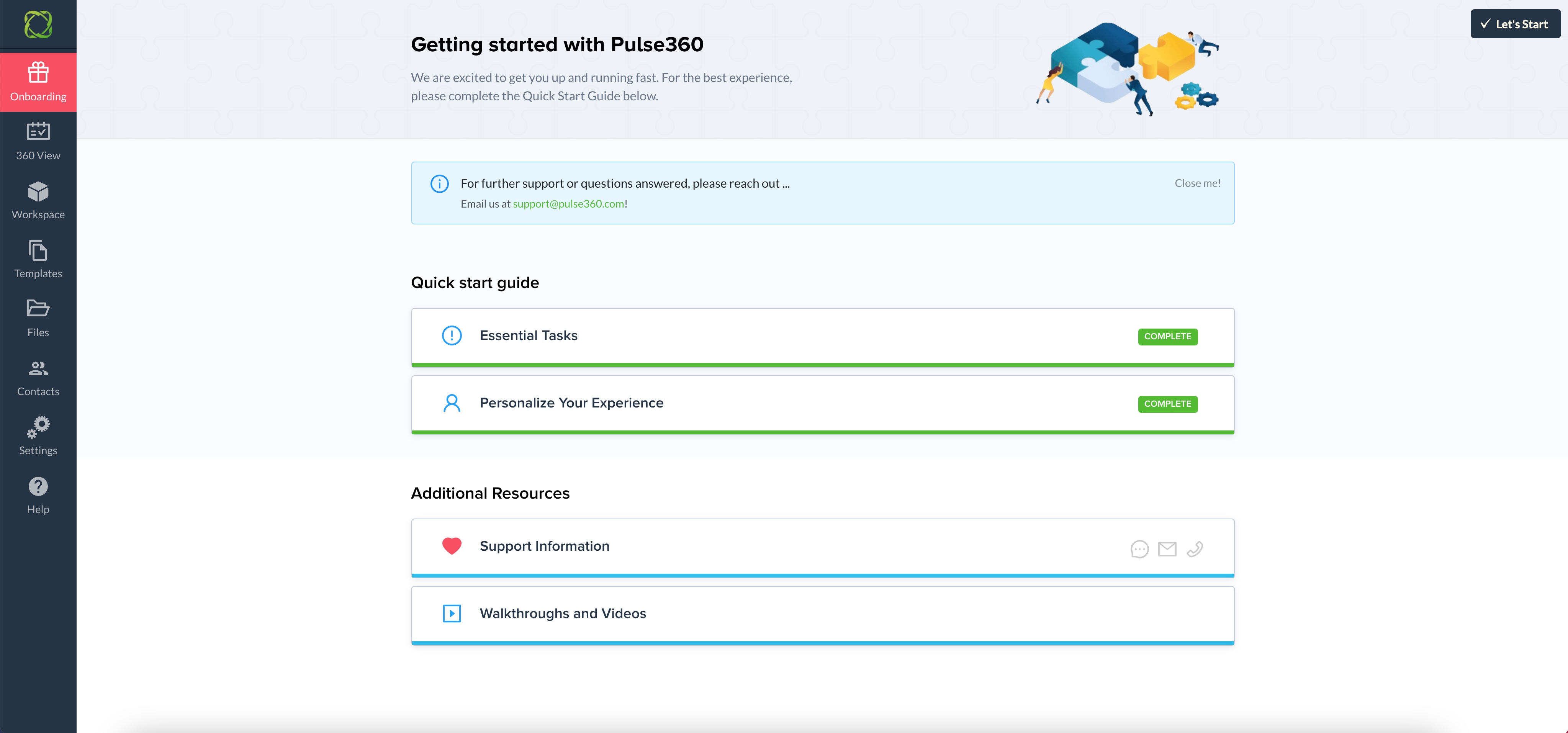
Task: Expand Walkthroughs and Videos panel
Action: coord(562,614)
